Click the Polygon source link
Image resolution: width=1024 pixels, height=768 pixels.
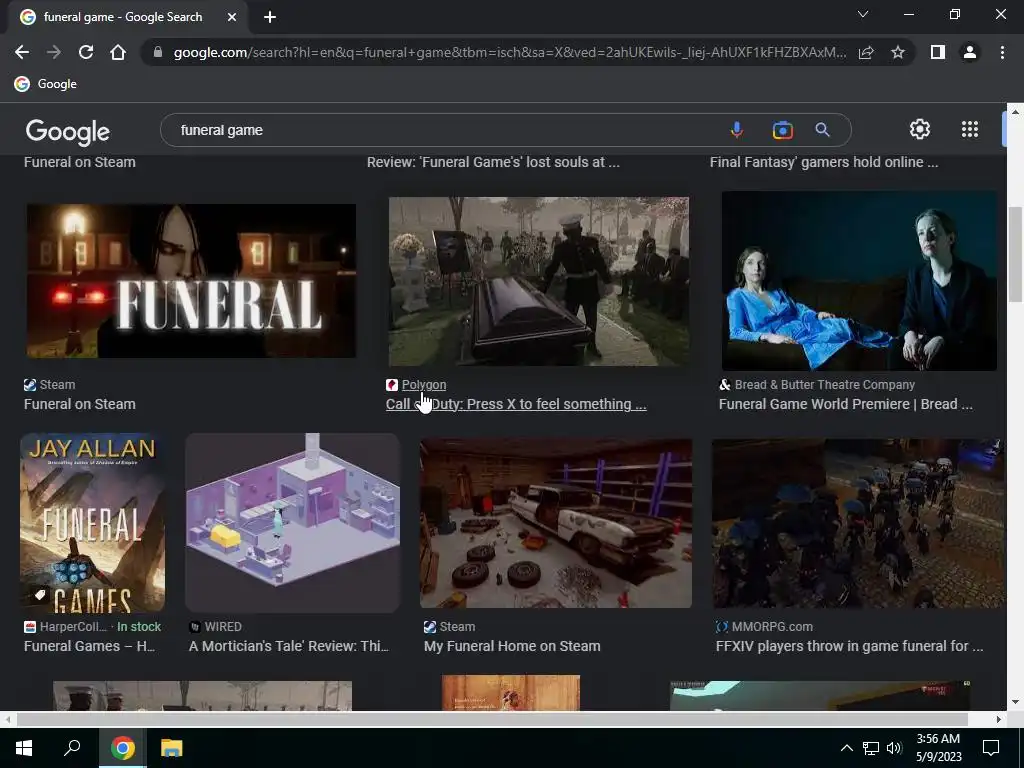[424, 385]
